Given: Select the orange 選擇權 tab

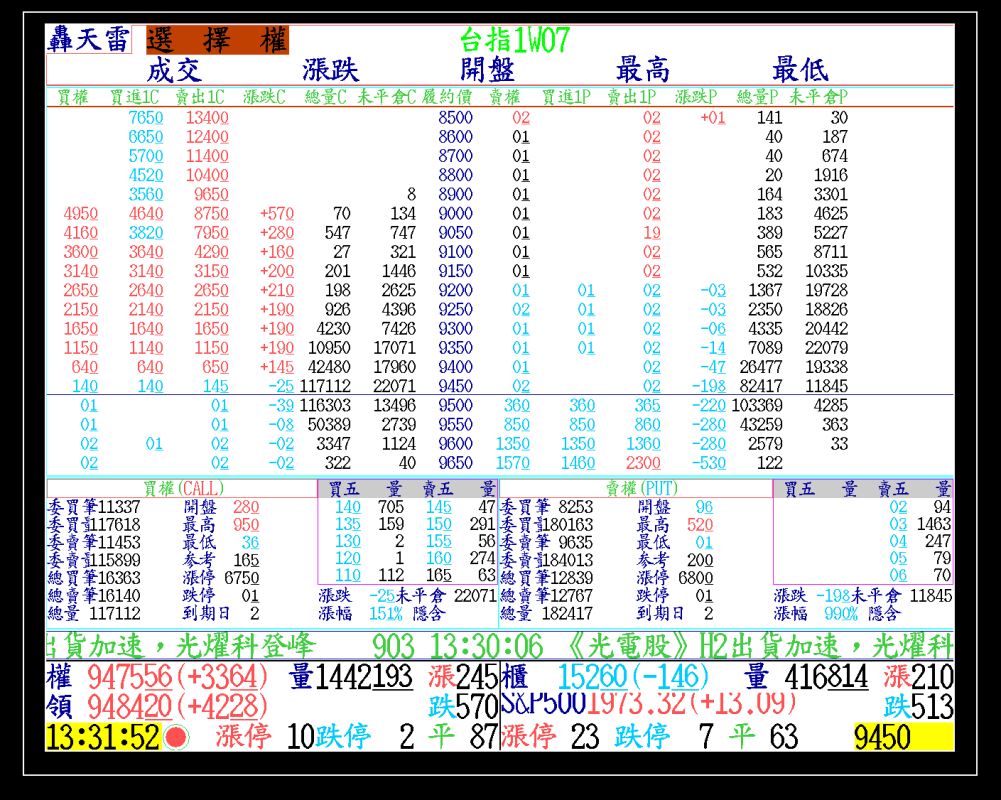Looking at the screenshot, I should [217, 40].
